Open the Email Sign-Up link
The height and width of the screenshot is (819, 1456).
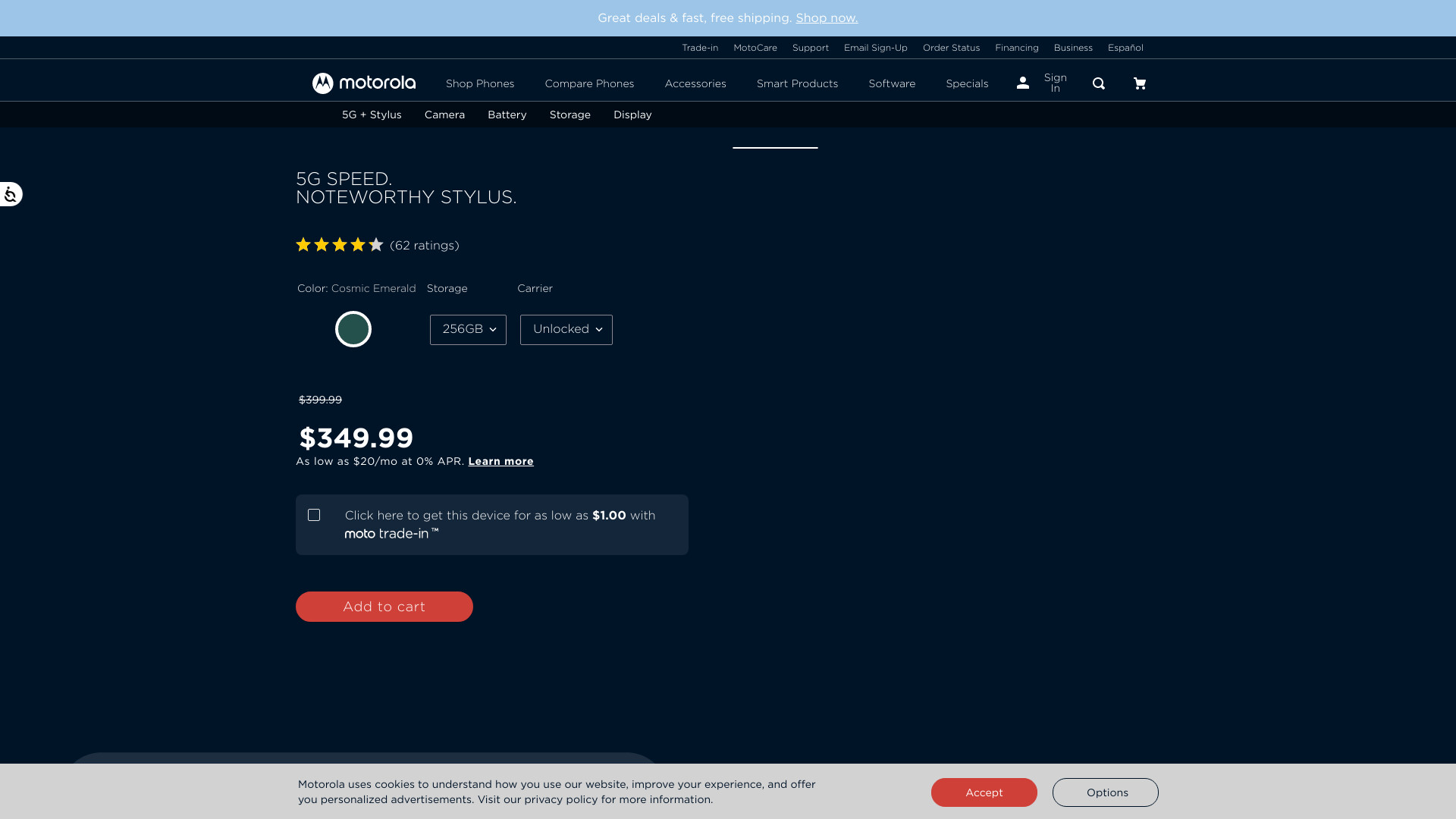[x=876, y=48]
